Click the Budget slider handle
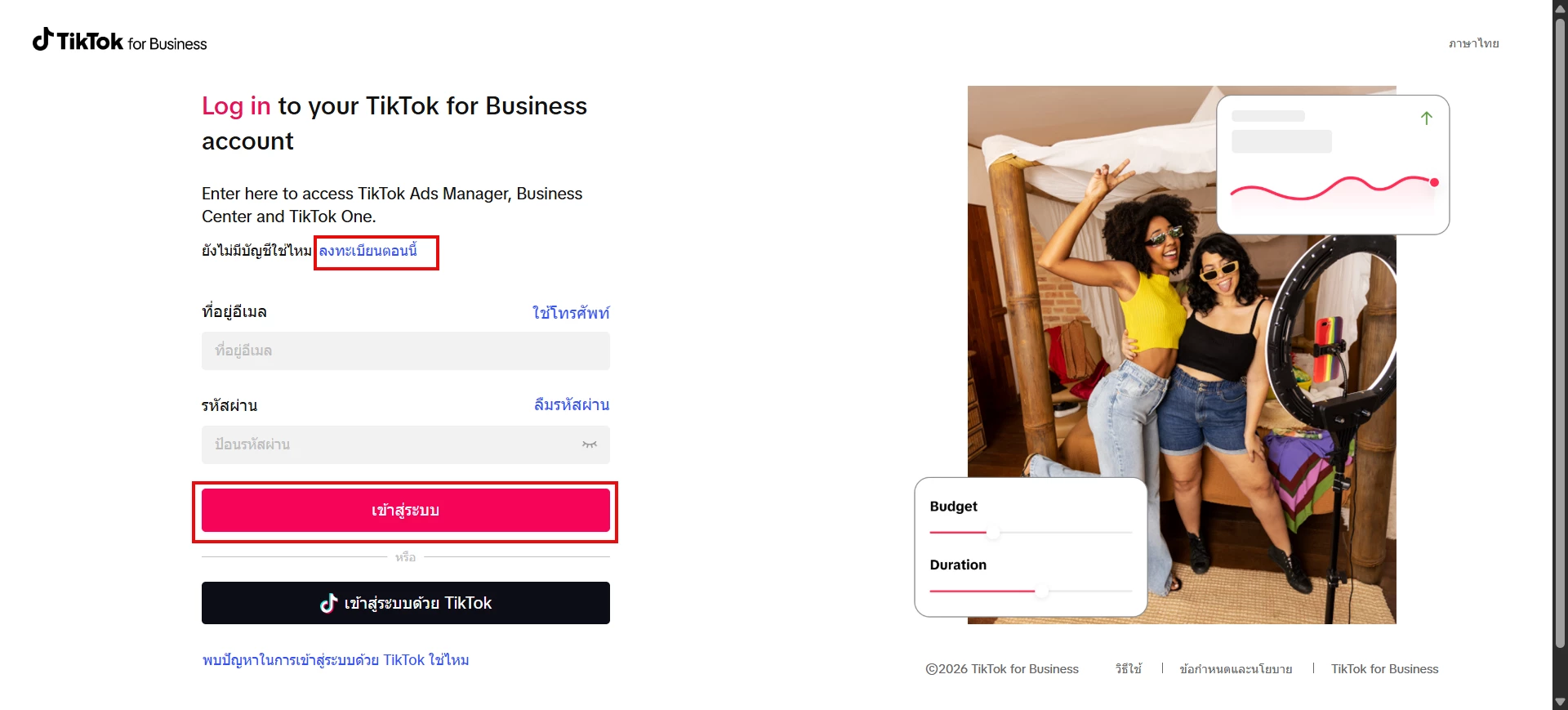Screen dimensions: 1568x710 tap(993, 533)
